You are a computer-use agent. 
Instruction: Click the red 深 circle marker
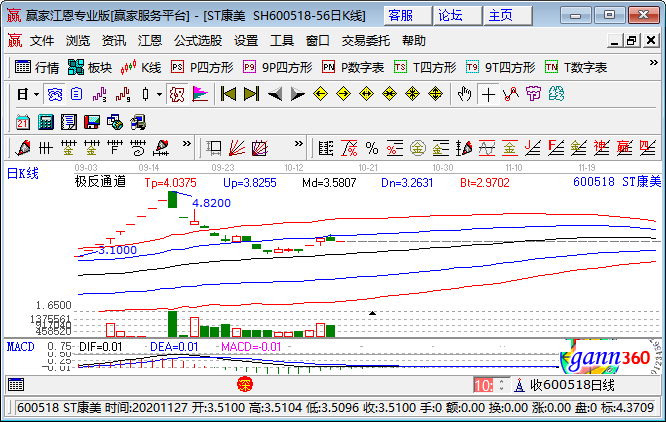click(x=245, y=385)
